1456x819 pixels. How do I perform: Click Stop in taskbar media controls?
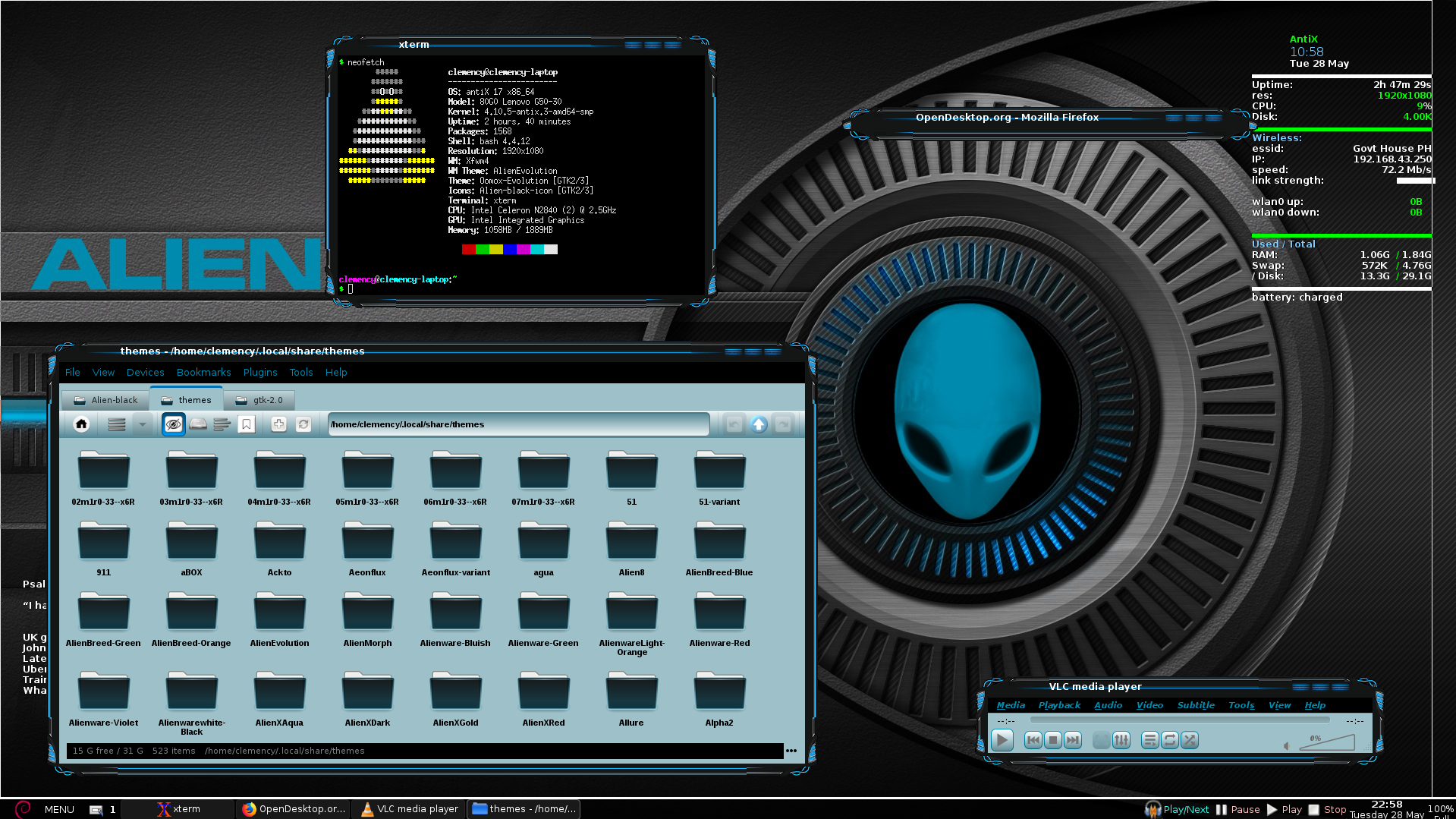[x=1327, y=809]
